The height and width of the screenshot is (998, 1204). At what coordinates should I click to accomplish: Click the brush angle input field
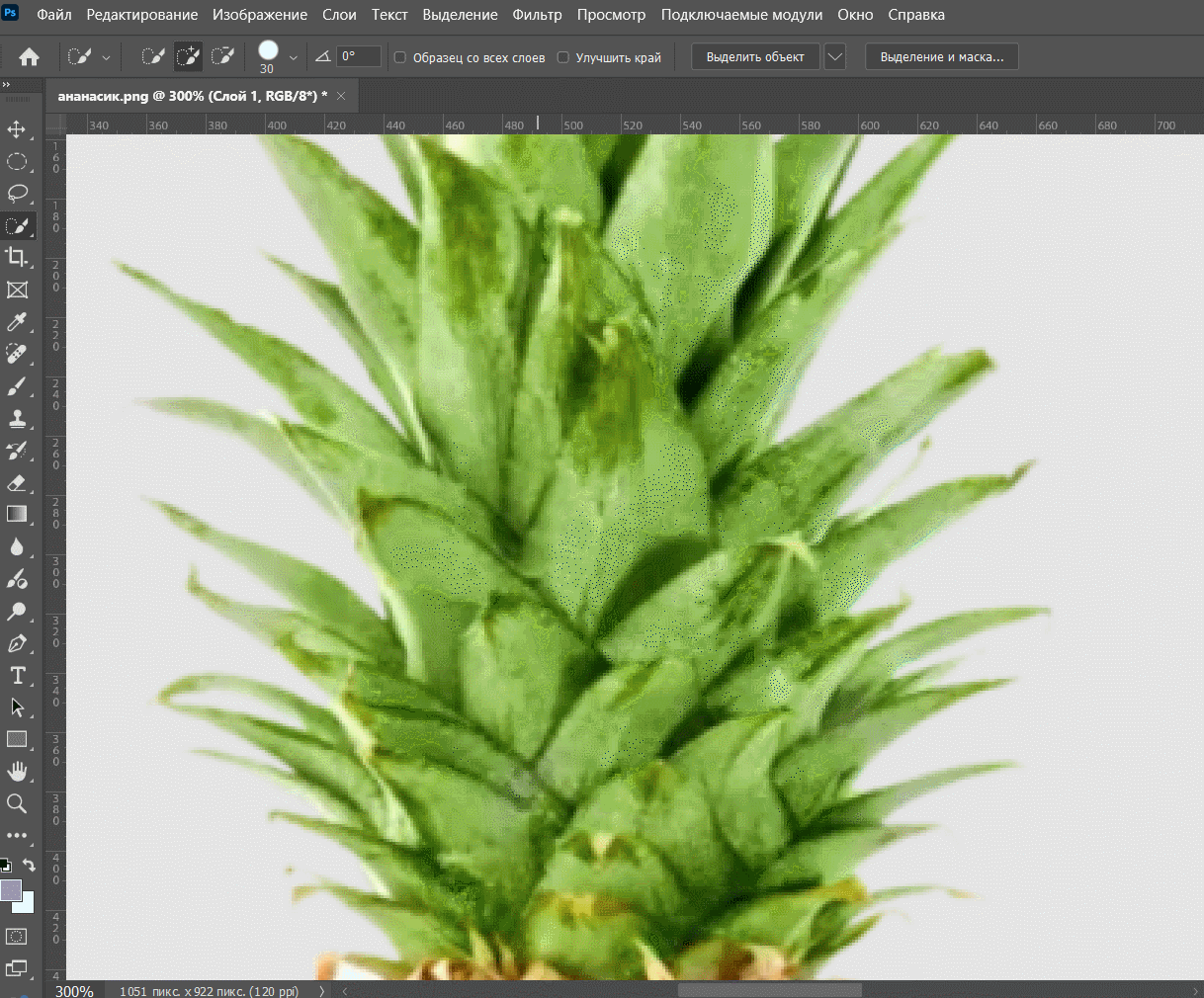(358, 56)
